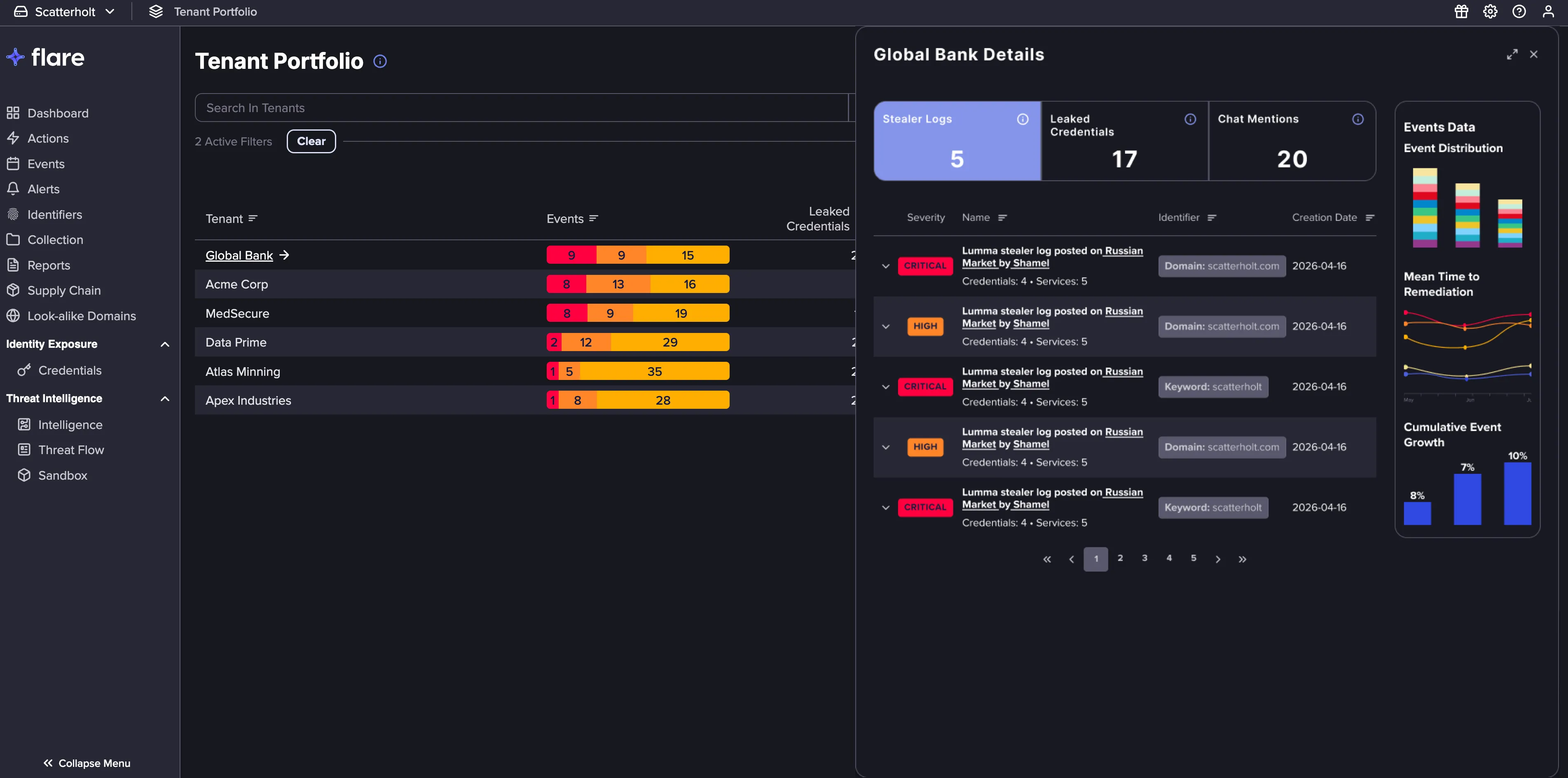Go to next page of results
Viewport: 1568px width, 778px height.
click(x=1217, y=559)
